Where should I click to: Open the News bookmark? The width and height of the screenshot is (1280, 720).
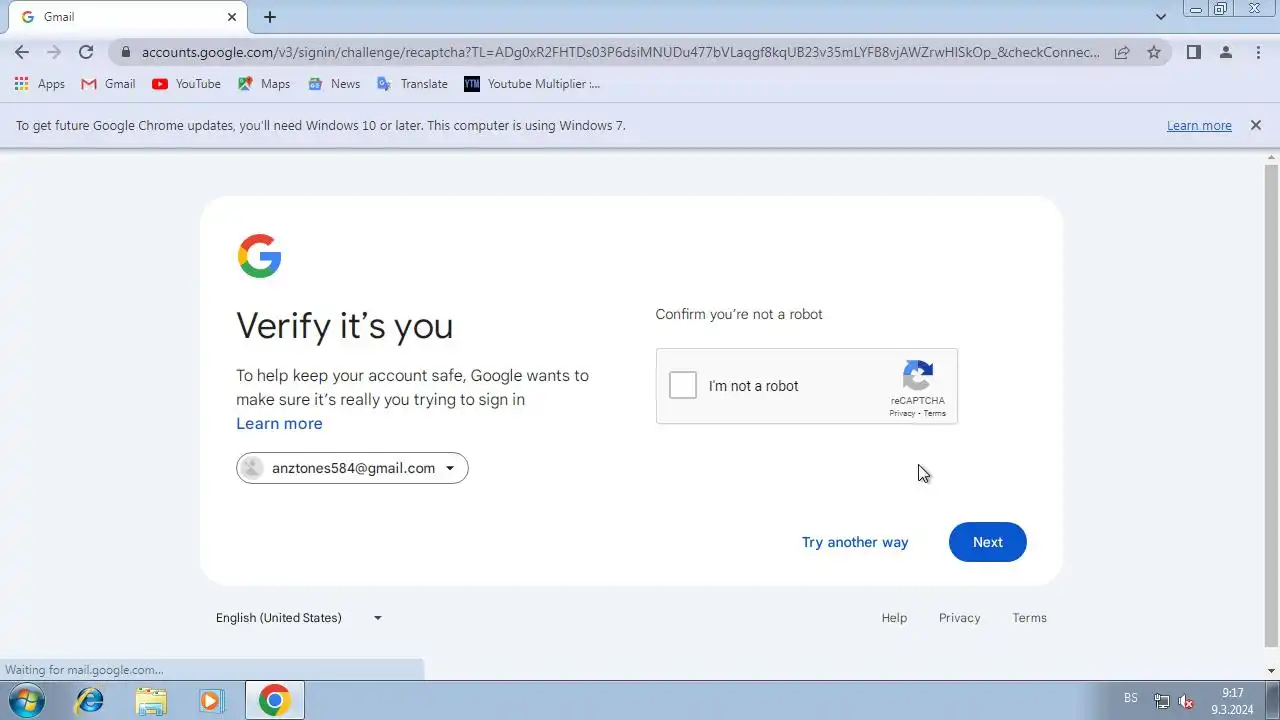click(334, 84)
